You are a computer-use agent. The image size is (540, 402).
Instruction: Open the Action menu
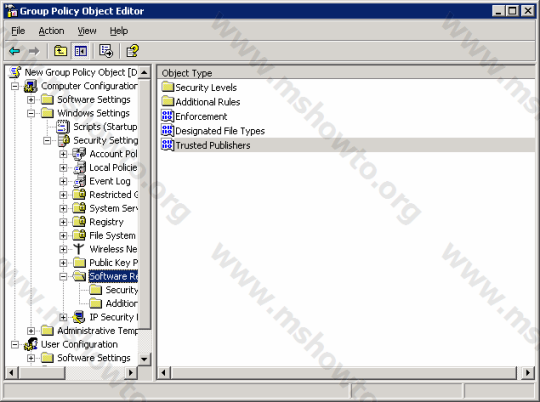[51, 31]
